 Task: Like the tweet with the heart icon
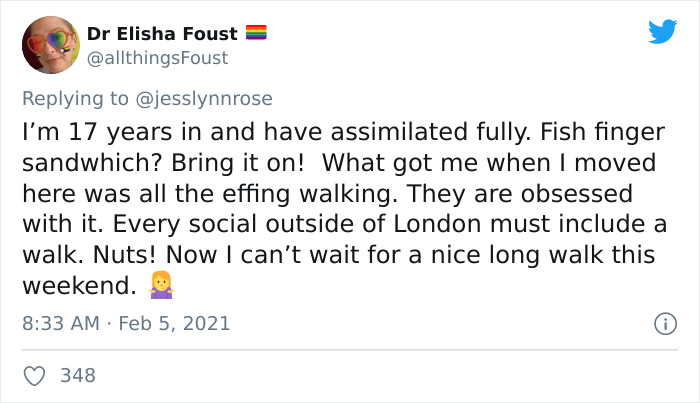click(34, 376)
